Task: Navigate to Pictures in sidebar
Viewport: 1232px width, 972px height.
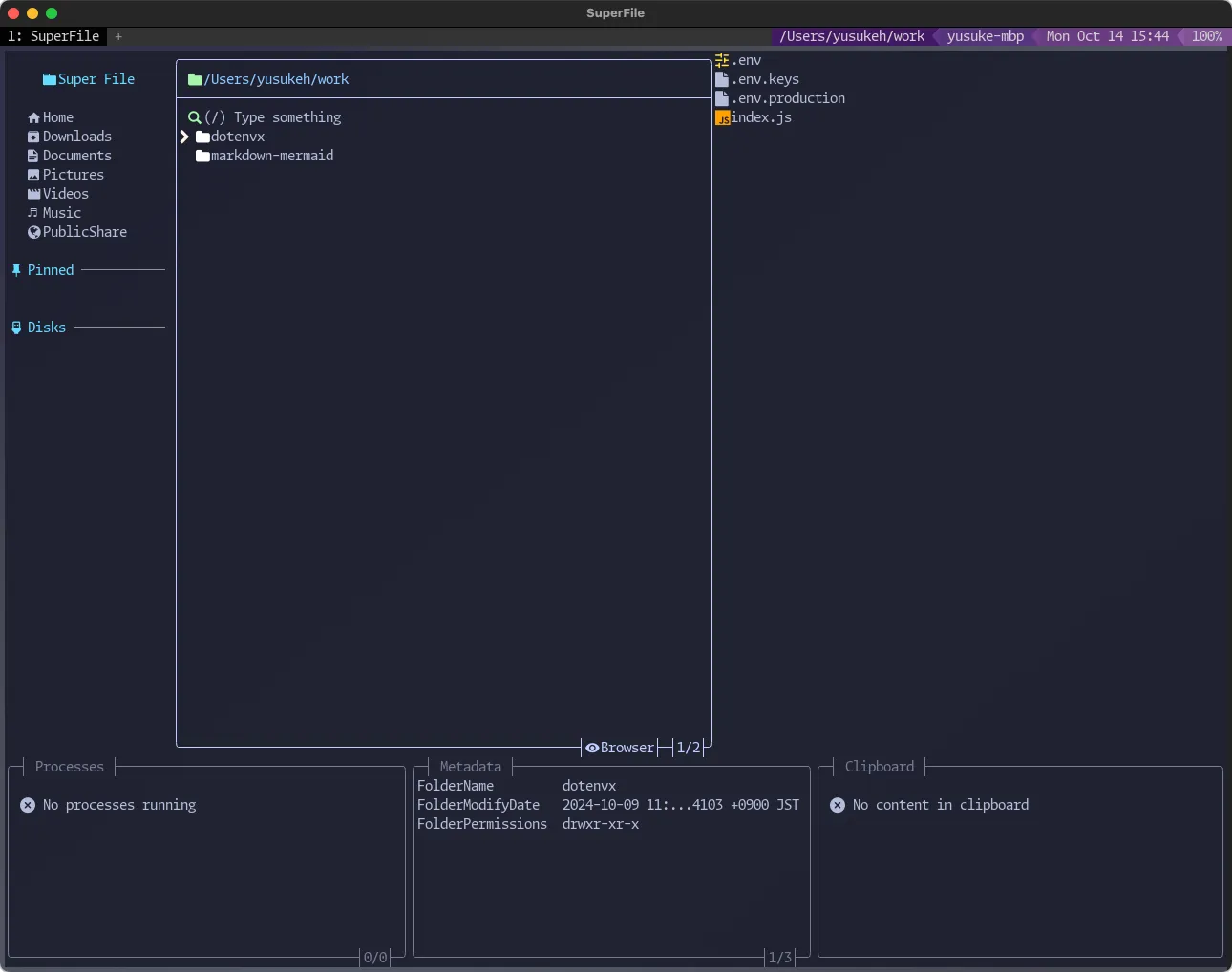Action: pyautogui.click(x=74, y=175)
